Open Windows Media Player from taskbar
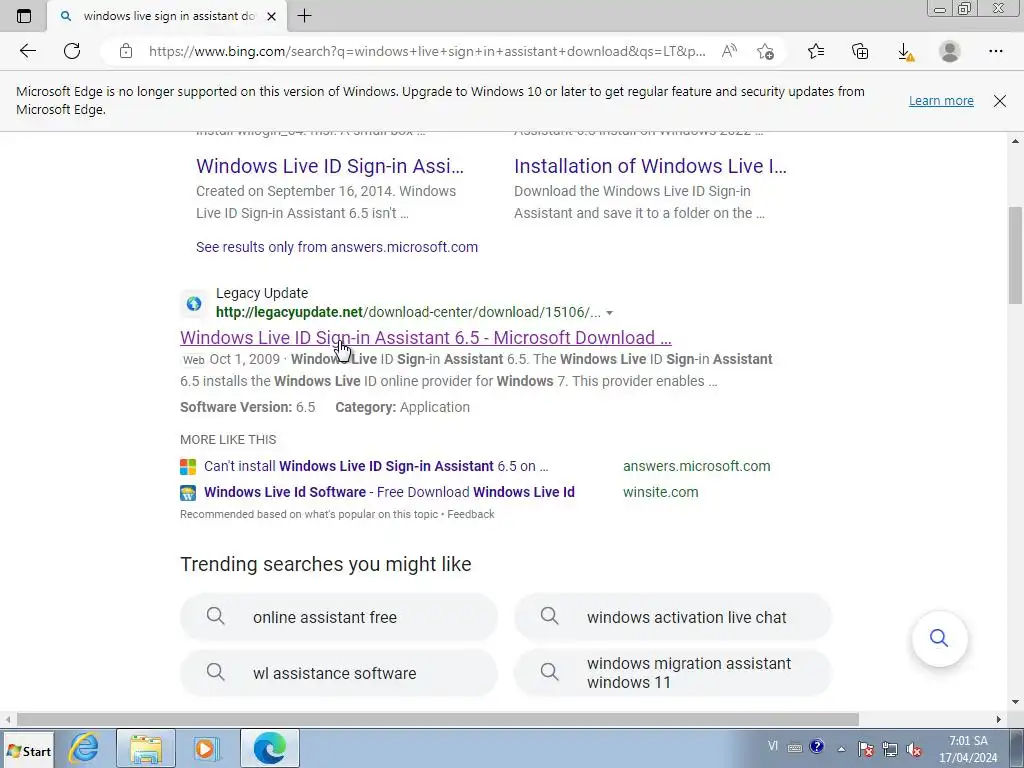The height and width of the screenshot is (768, 1024). click(x=207, y=748)
